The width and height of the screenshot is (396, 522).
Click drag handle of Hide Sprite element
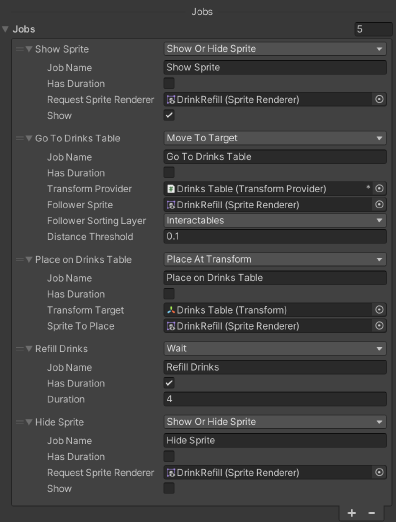[20, 422]
